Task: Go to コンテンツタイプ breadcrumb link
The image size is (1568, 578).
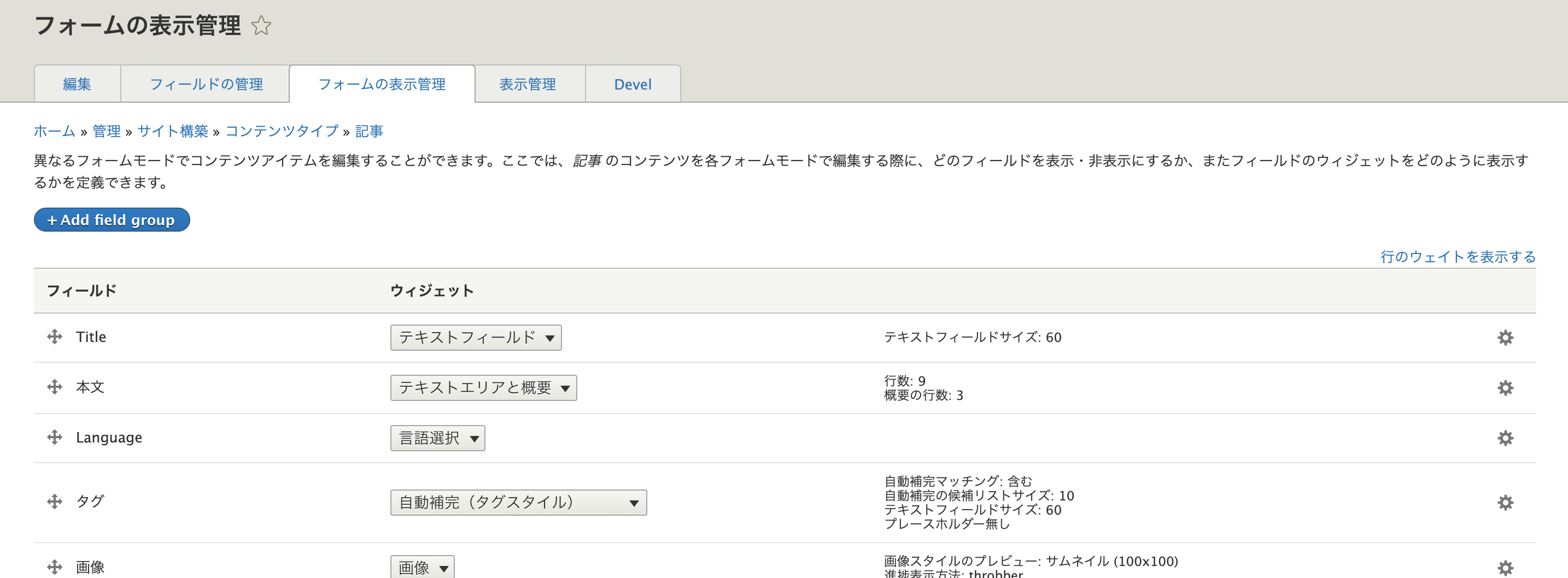Action: coord(281,131)
